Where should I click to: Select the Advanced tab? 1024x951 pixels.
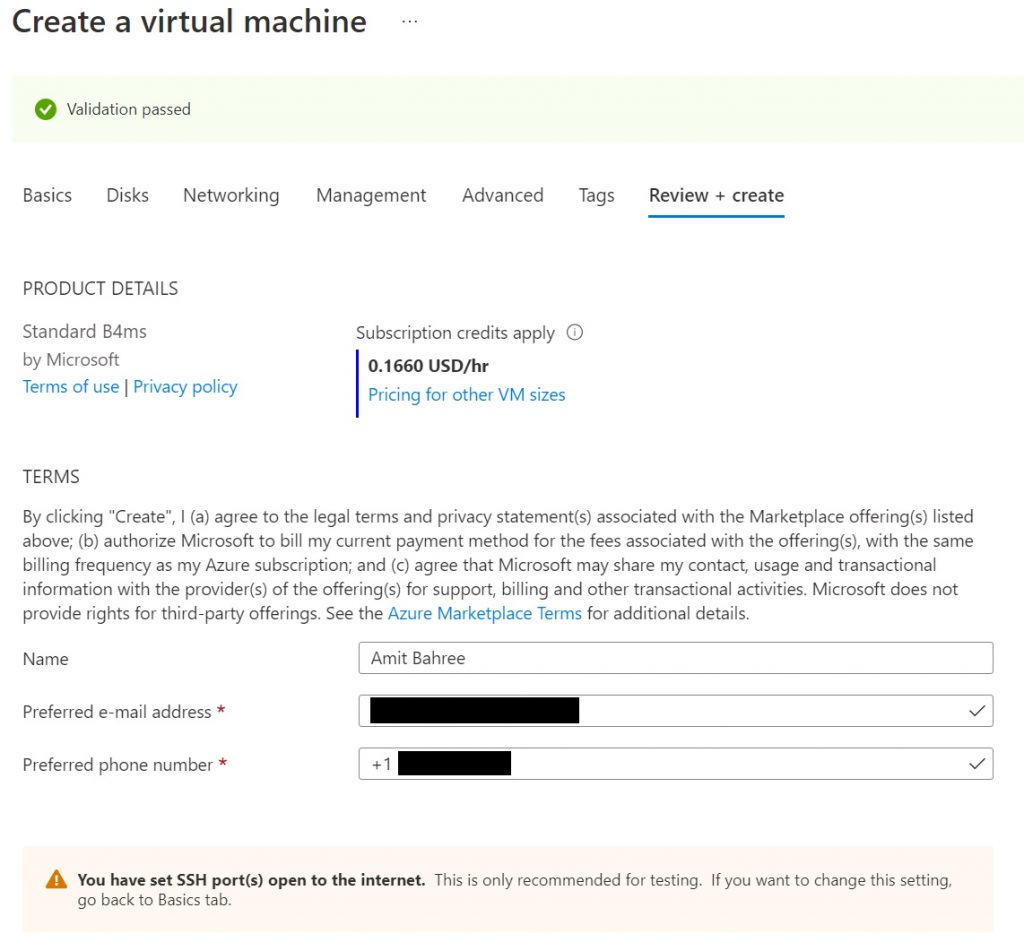click(x=503, y=195)
